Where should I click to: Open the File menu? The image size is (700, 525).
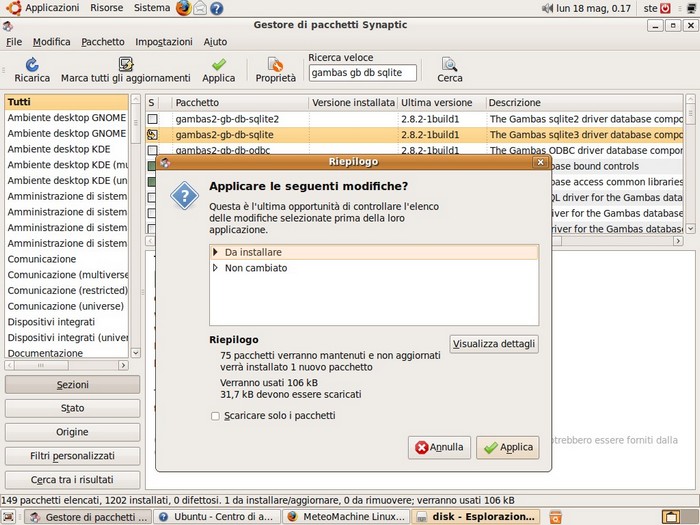point(14,42)
